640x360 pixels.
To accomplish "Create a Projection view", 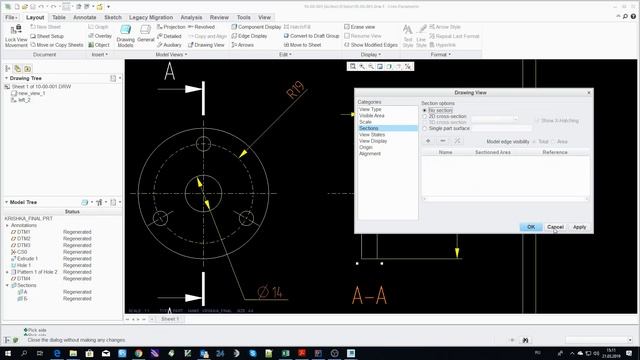I will 171,27.
